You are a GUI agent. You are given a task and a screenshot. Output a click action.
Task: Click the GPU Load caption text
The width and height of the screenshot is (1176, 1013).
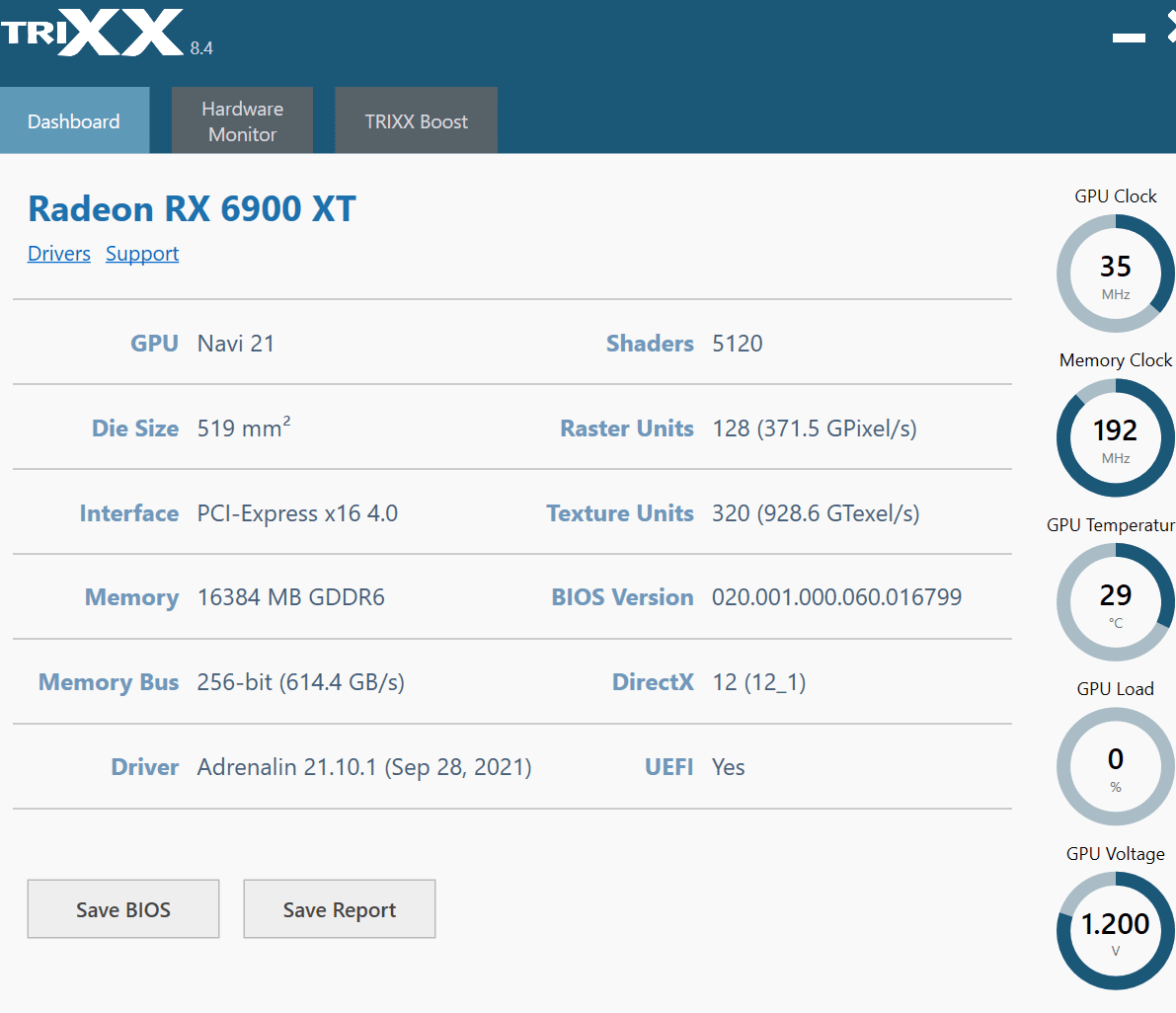(x=1115, y=689)
